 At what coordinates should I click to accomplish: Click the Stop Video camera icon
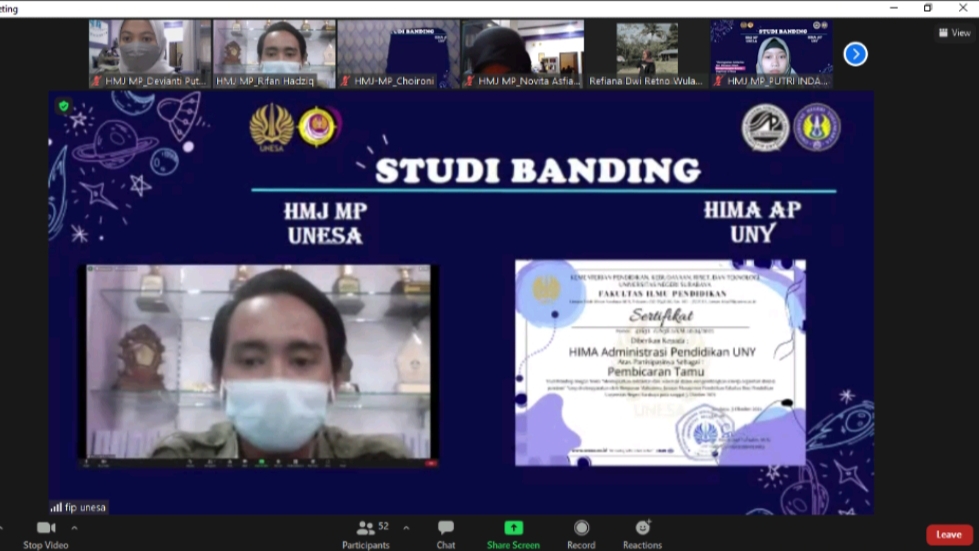coord(46,528)
